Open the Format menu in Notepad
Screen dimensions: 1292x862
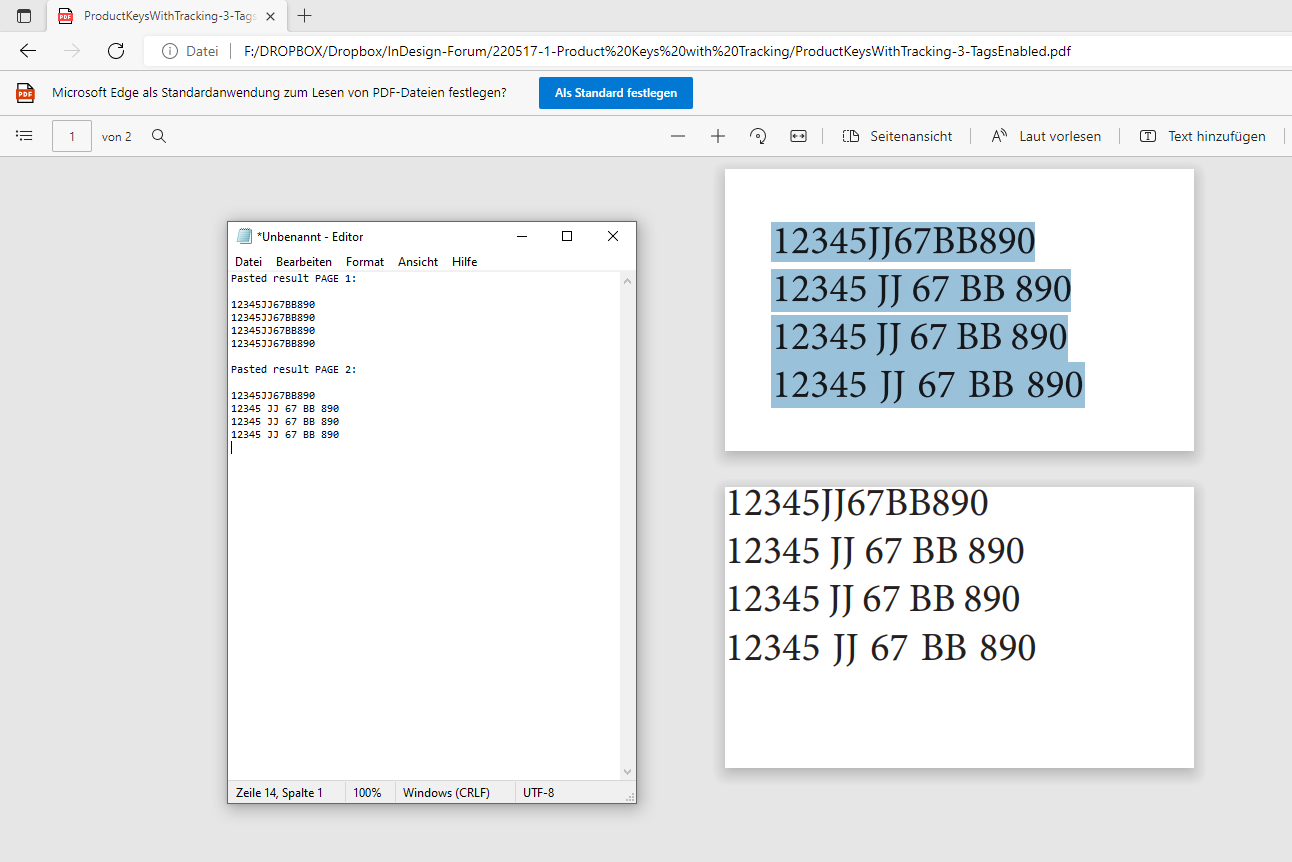pyautogui.click(x=364, y=261)
